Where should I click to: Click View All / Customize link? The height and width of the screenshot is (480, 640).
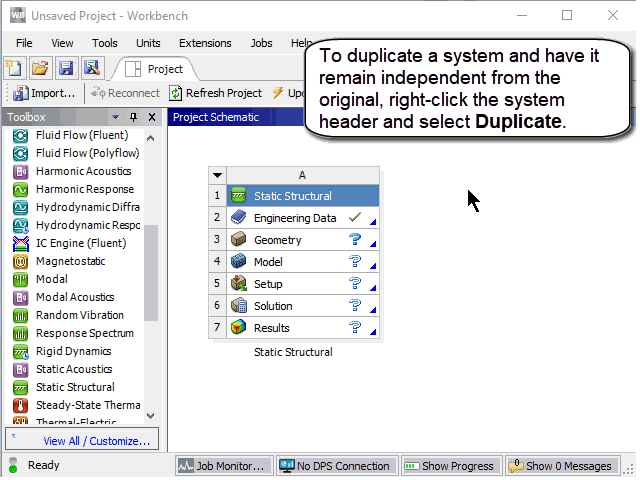point(96,440)
